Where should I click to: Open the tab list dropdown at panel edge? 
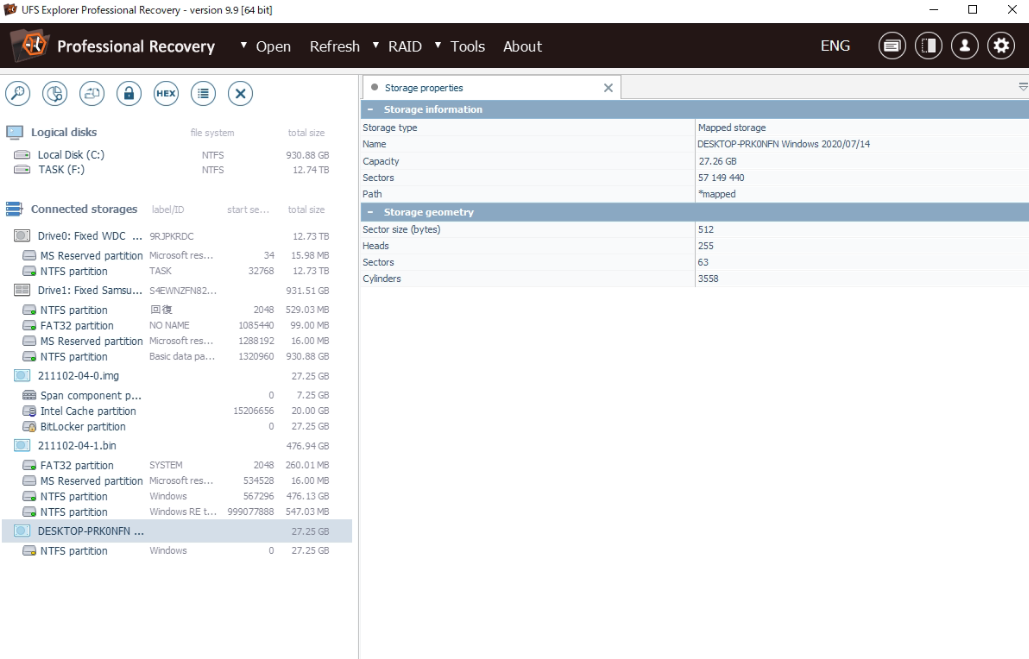click(1022, 87)
